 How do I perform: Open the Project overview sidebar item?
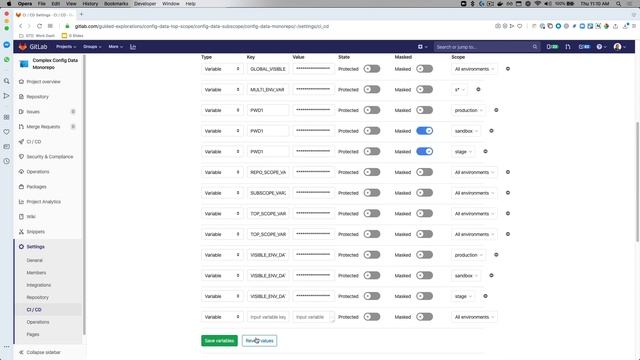click(40, 82)
